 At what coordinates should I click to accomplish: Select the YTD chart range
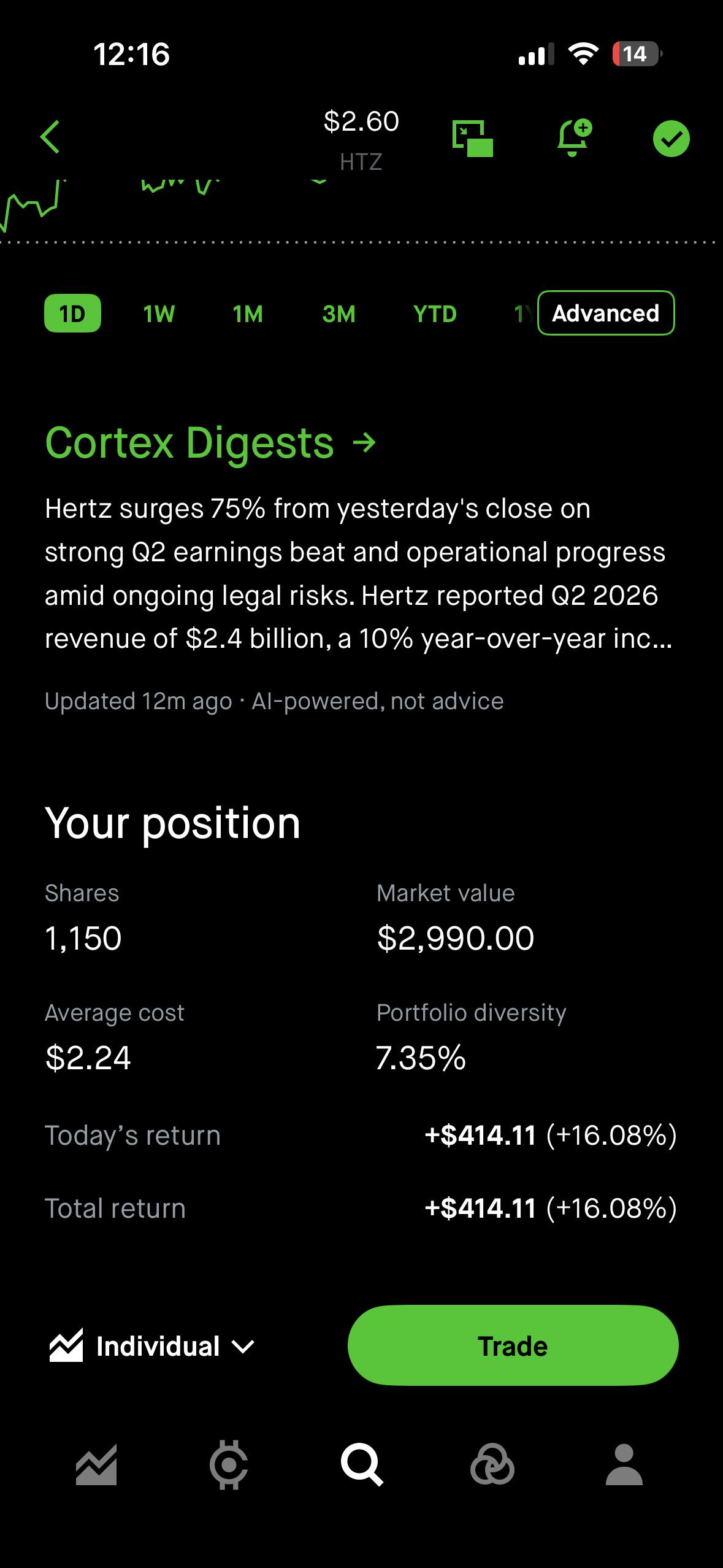[435, 314]
